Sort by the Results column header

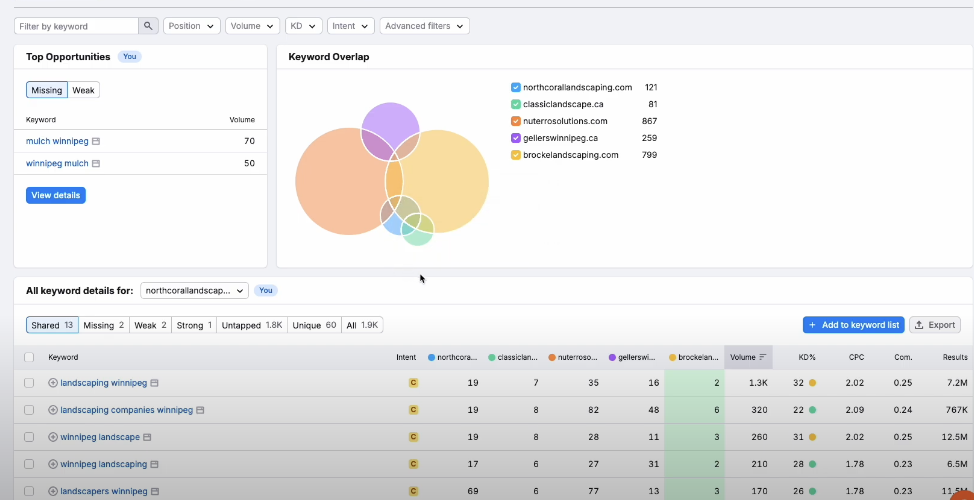[x=955, y=357]
